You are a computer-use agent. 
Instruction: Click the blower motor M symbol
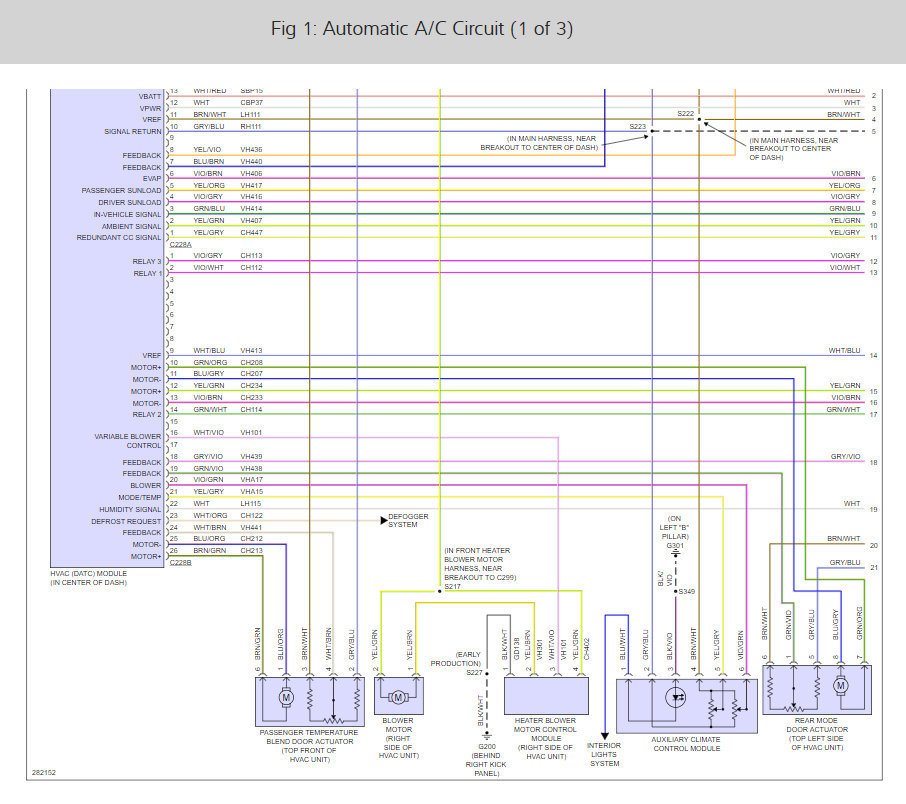398,698
